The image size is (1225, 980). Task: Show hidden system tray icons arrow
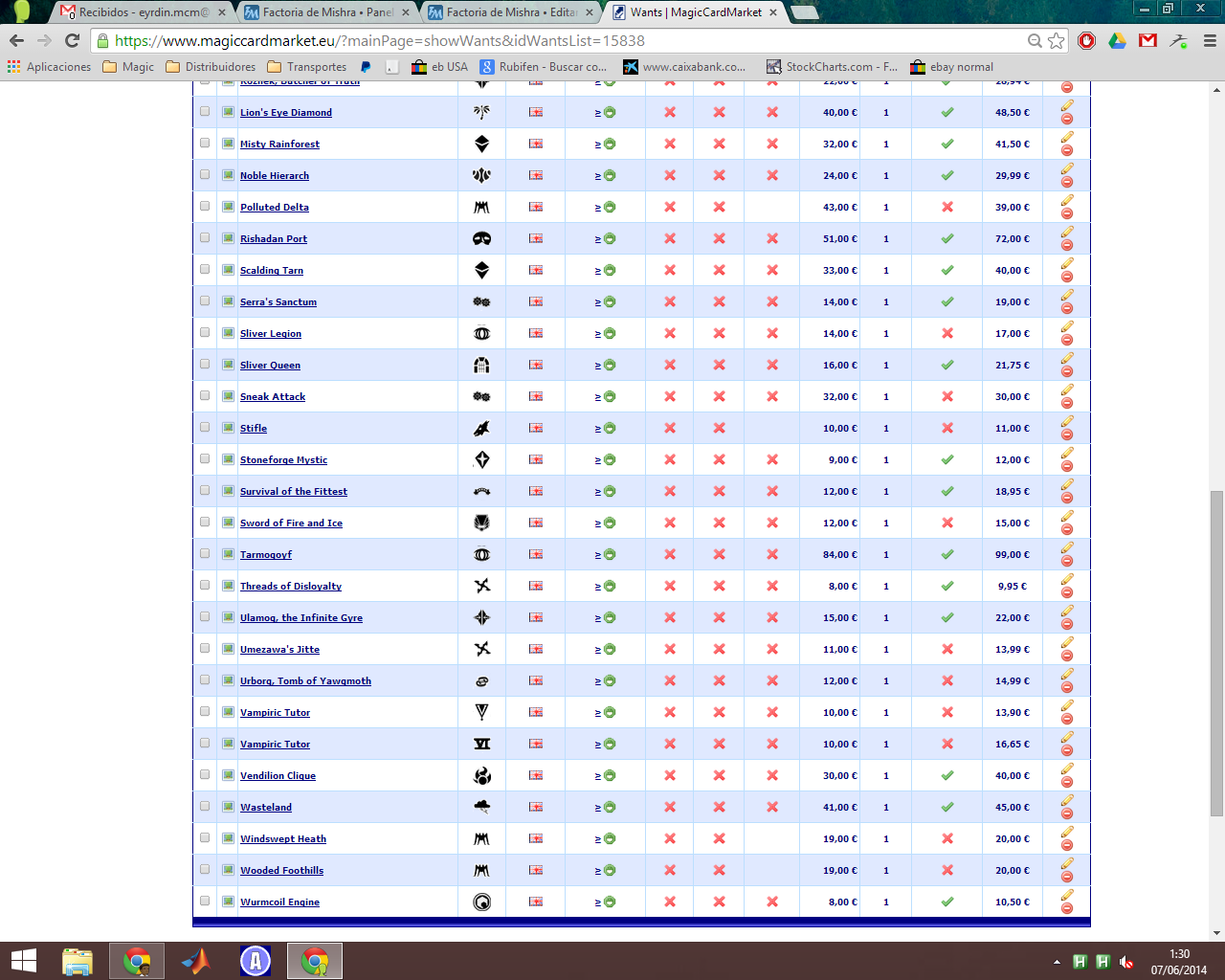pos(1057,962)
